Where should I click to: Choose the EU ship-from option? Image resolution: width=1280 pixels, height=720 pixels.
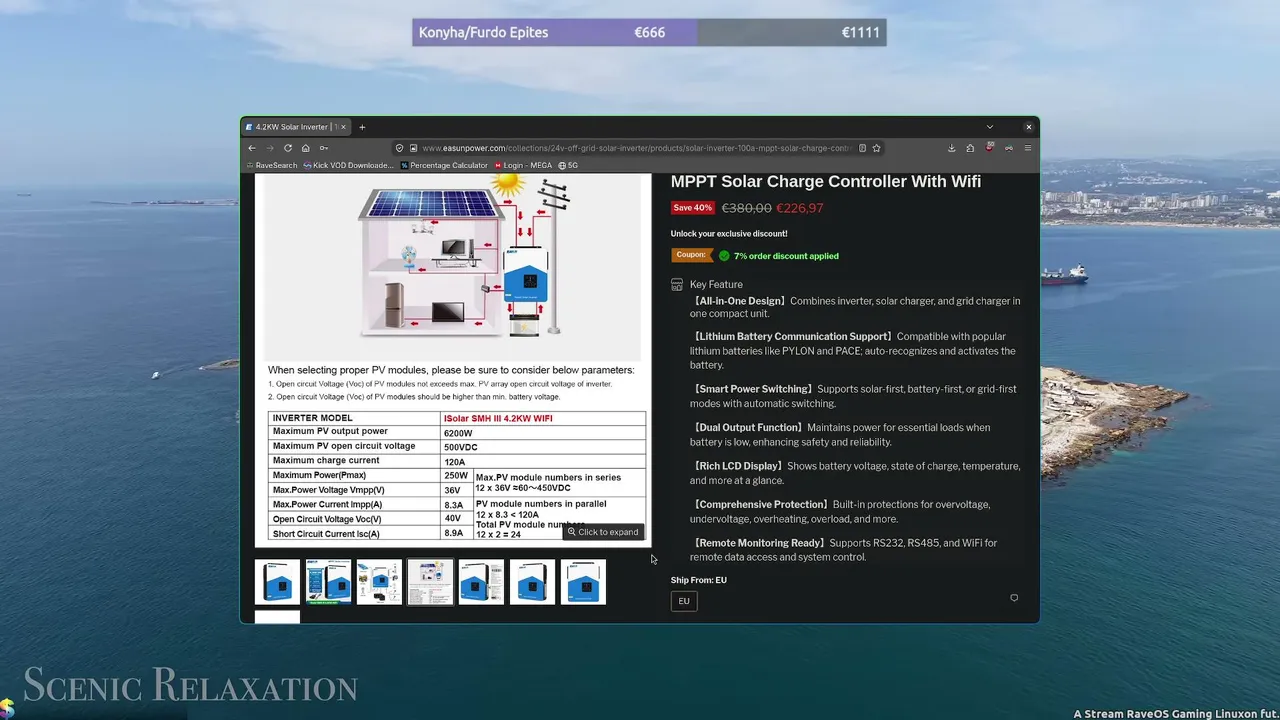click(x=684, y=601)
